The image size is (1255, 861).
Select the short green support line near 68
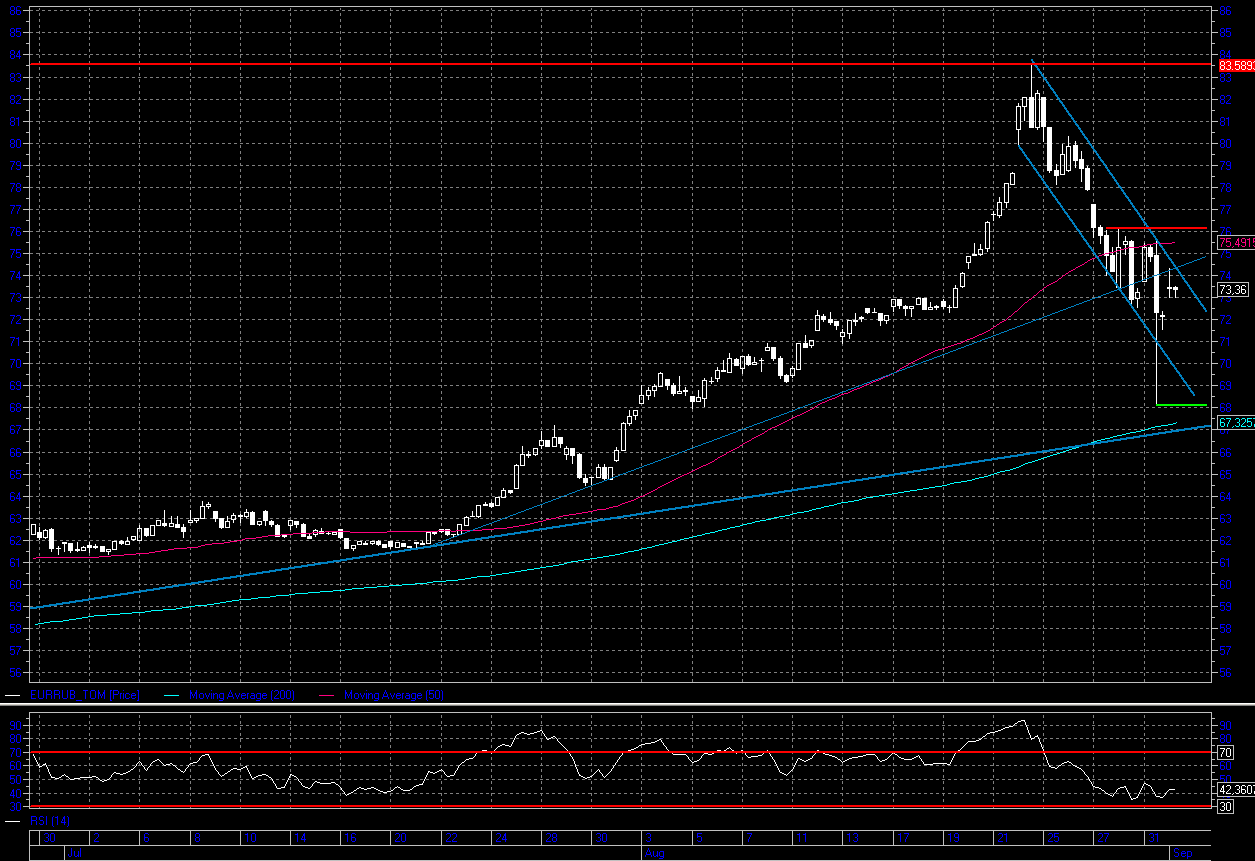1181,405
